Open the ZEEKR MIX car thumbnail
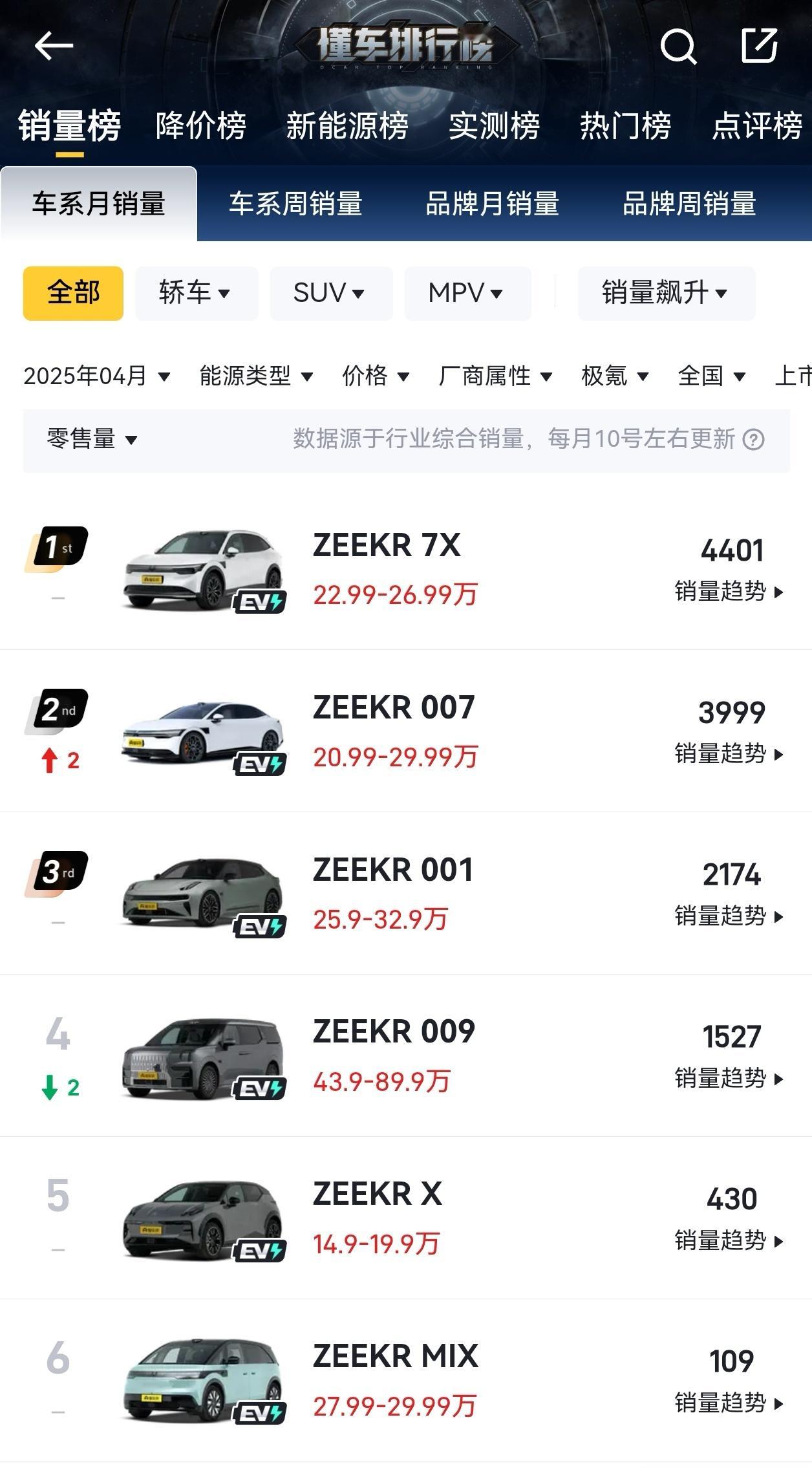Screen dimensions: 812x1468 tap(203, 1381)
